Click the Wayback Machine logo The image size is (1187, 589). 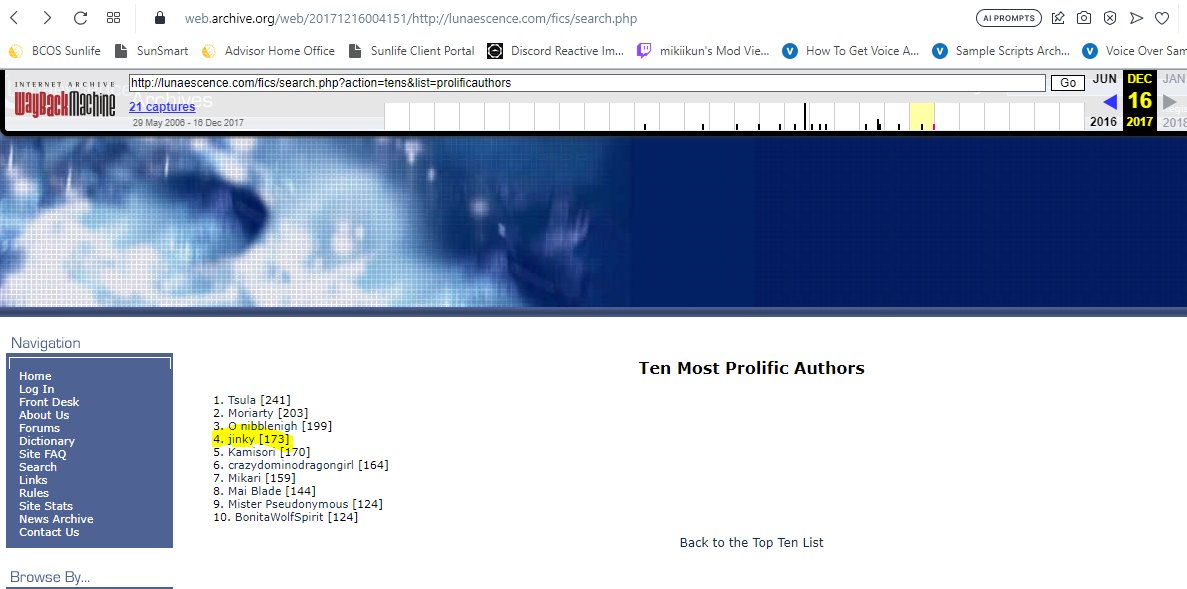point(65,100)
